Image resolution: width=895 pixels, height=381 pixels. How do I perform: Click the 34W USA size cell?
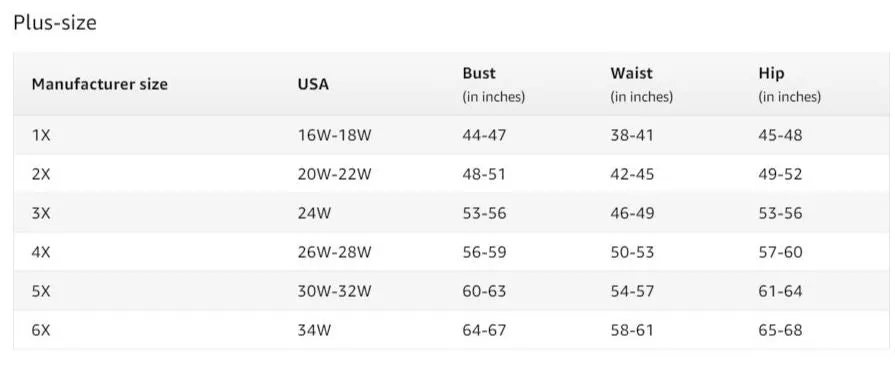[x=314, y=330]
